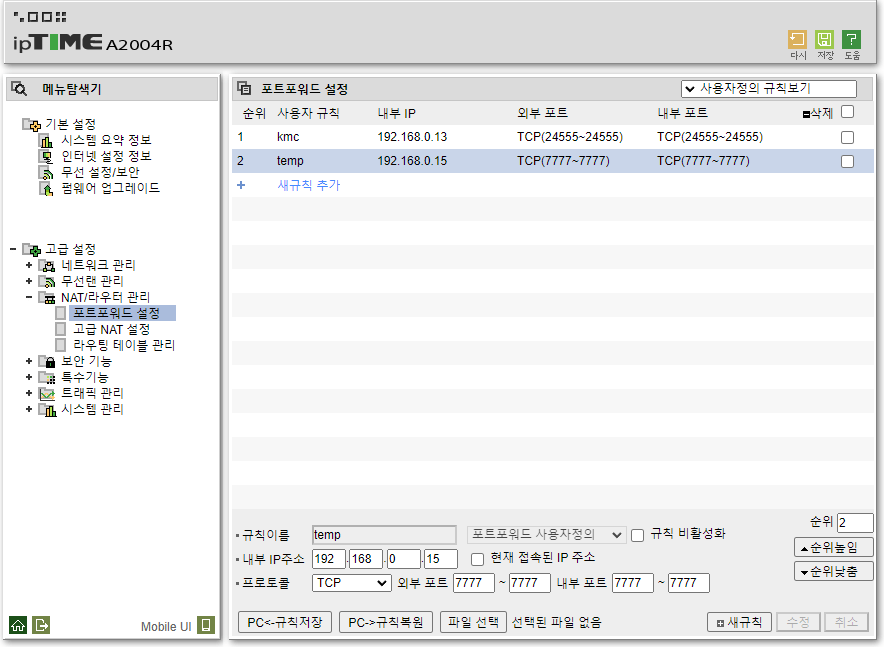This screenshot has height=662, width=892.
Task: Click the 트래픽 관리 icon
Action: coord(47,393)
